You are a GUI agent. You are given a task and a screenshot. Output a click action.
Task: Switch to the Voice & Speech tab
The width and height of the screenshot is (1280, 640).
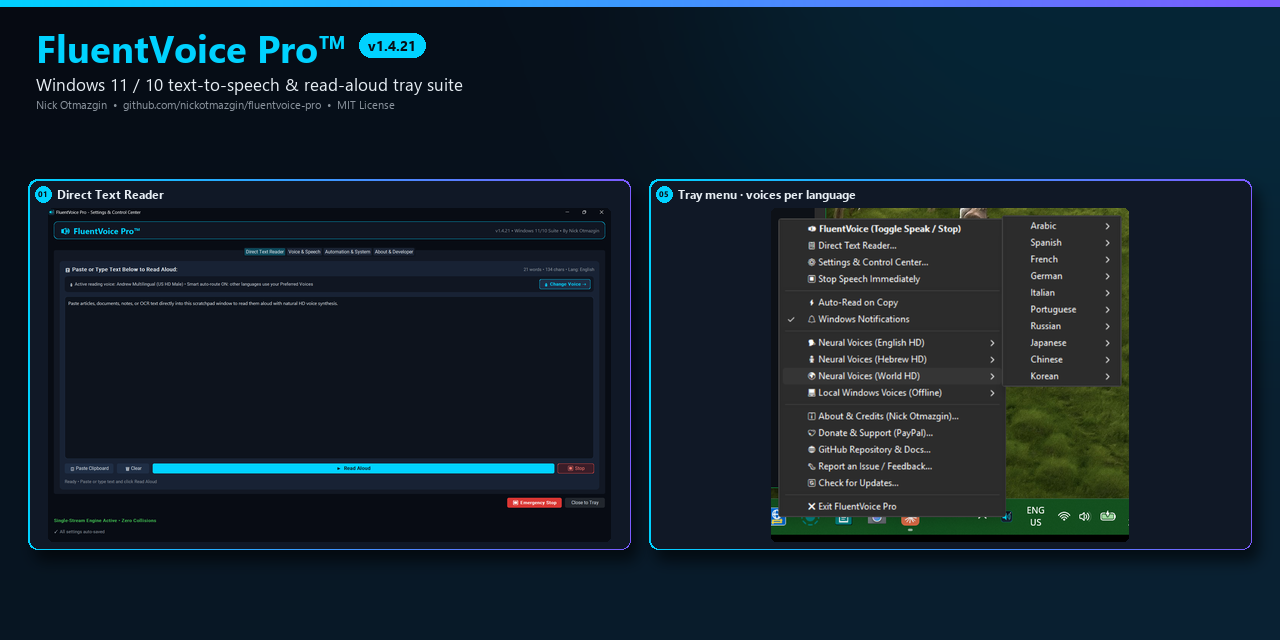304,252
